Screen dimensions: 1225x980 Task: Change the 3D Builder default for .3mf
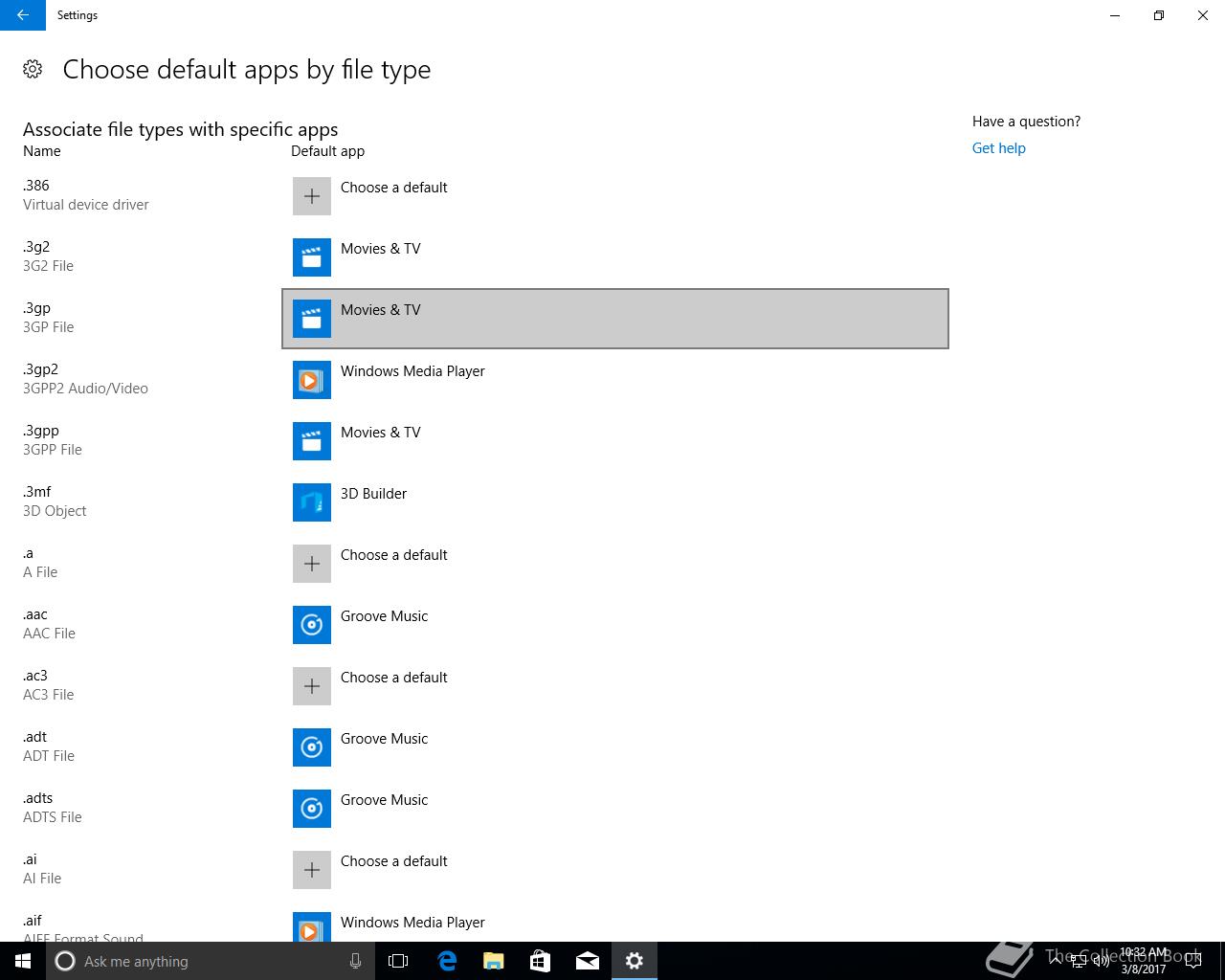point(615,502)
